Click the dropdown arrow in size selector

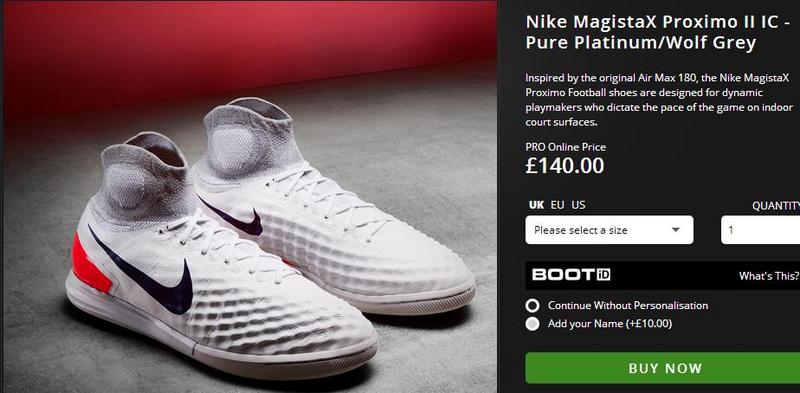(x=676, y=230)
